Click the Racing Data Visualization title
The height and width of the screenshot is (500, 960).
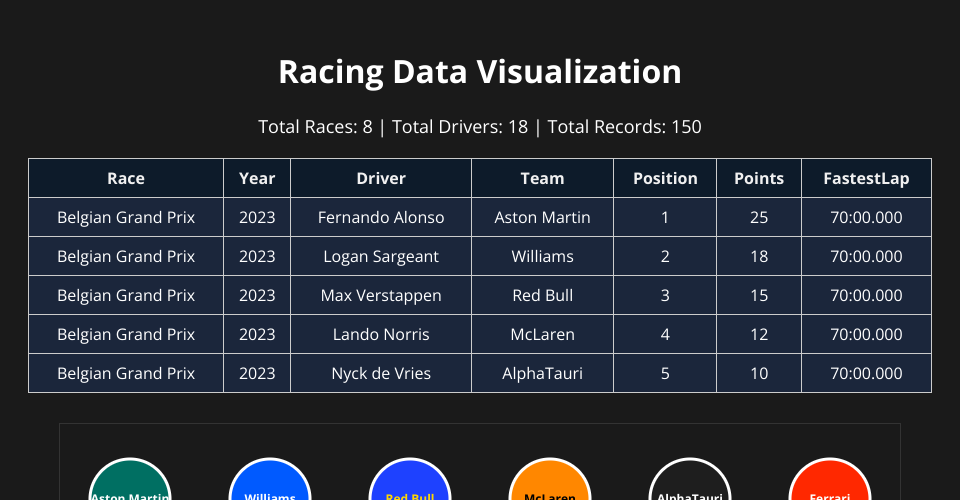(480, 72)
